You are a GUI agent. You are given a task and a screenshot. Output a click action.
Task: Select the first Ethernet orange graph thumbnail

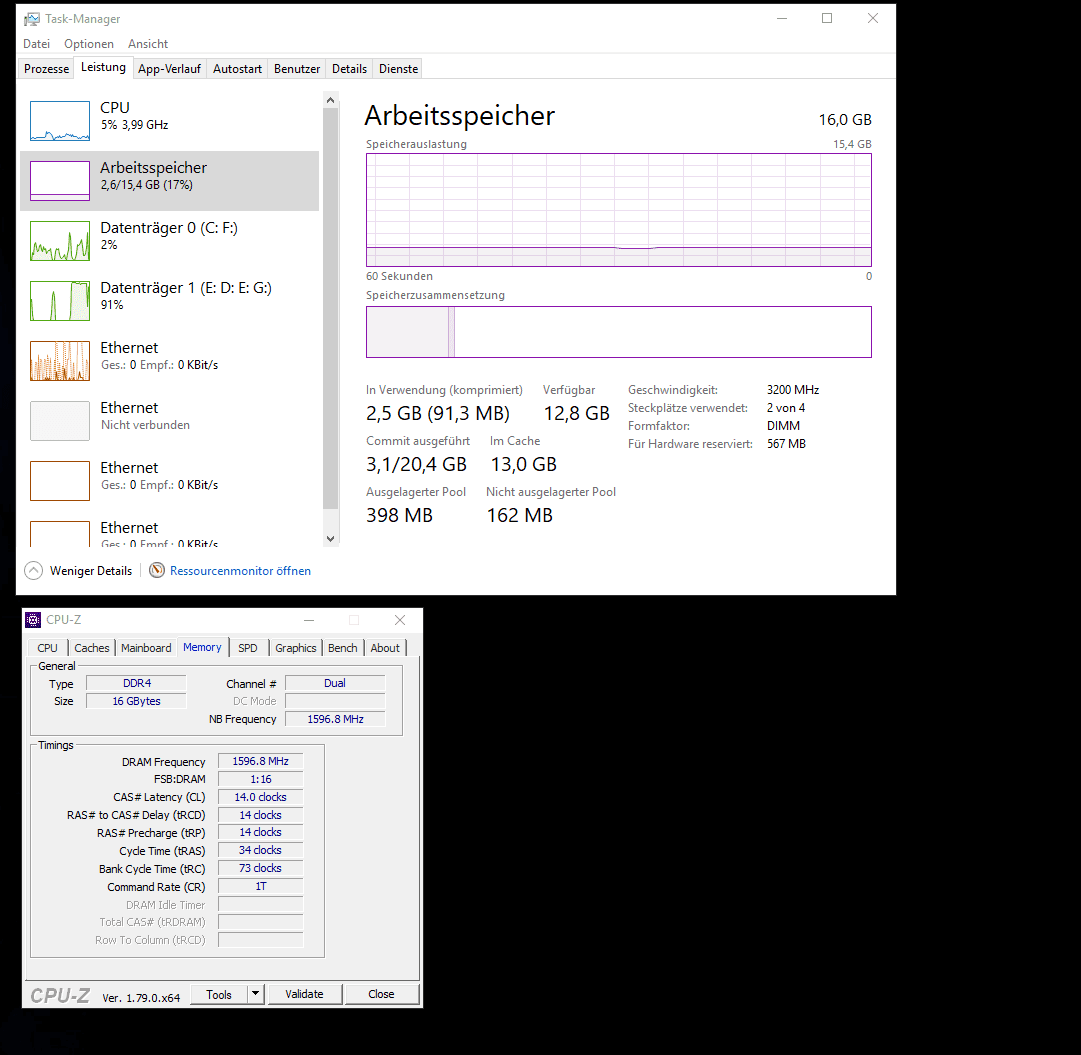pos(60,361)
